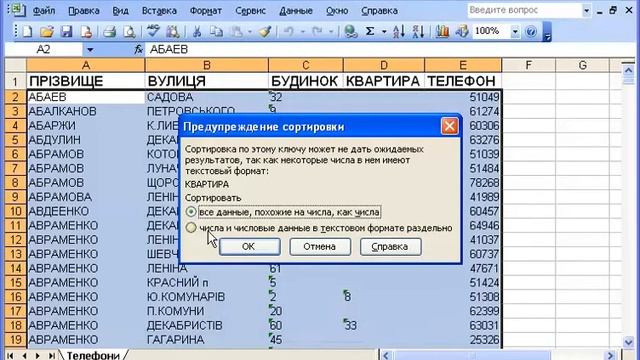
Task: Click the AutoSum sigma icon
Action: pyautogui.click(x=370, y=31)
